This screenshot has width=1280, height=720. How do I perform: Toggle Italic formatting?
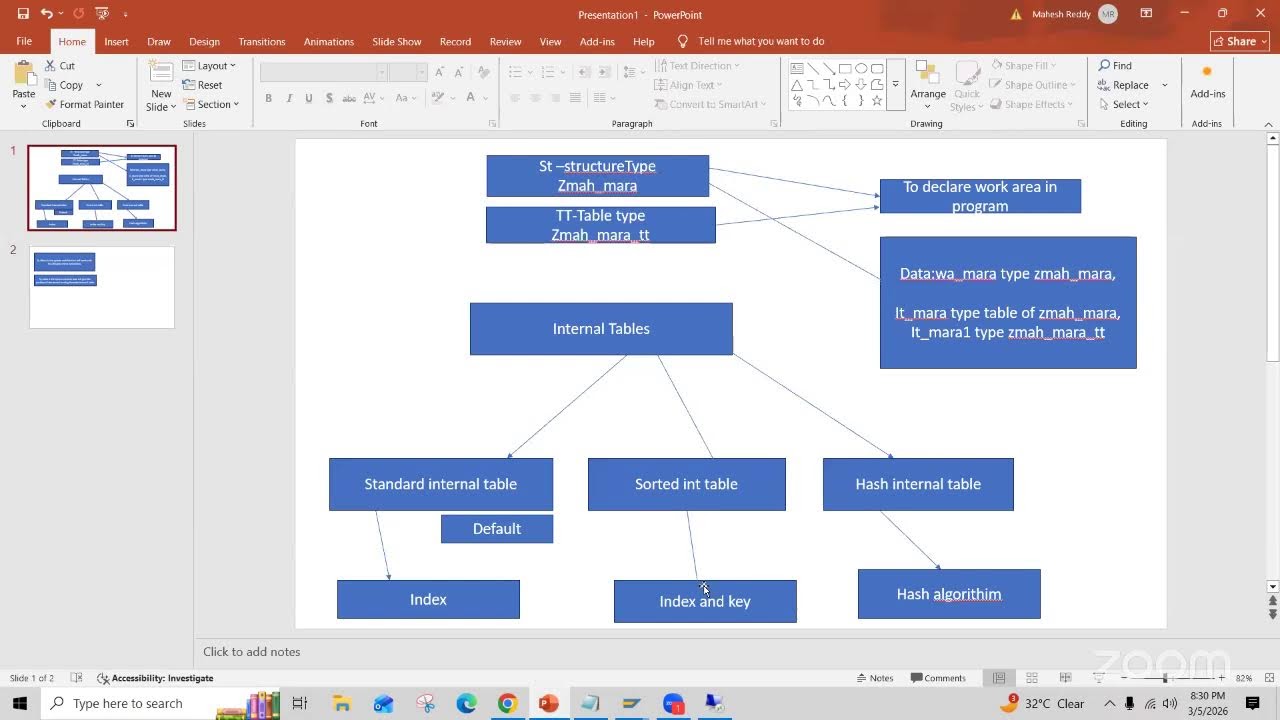(289, 98)
